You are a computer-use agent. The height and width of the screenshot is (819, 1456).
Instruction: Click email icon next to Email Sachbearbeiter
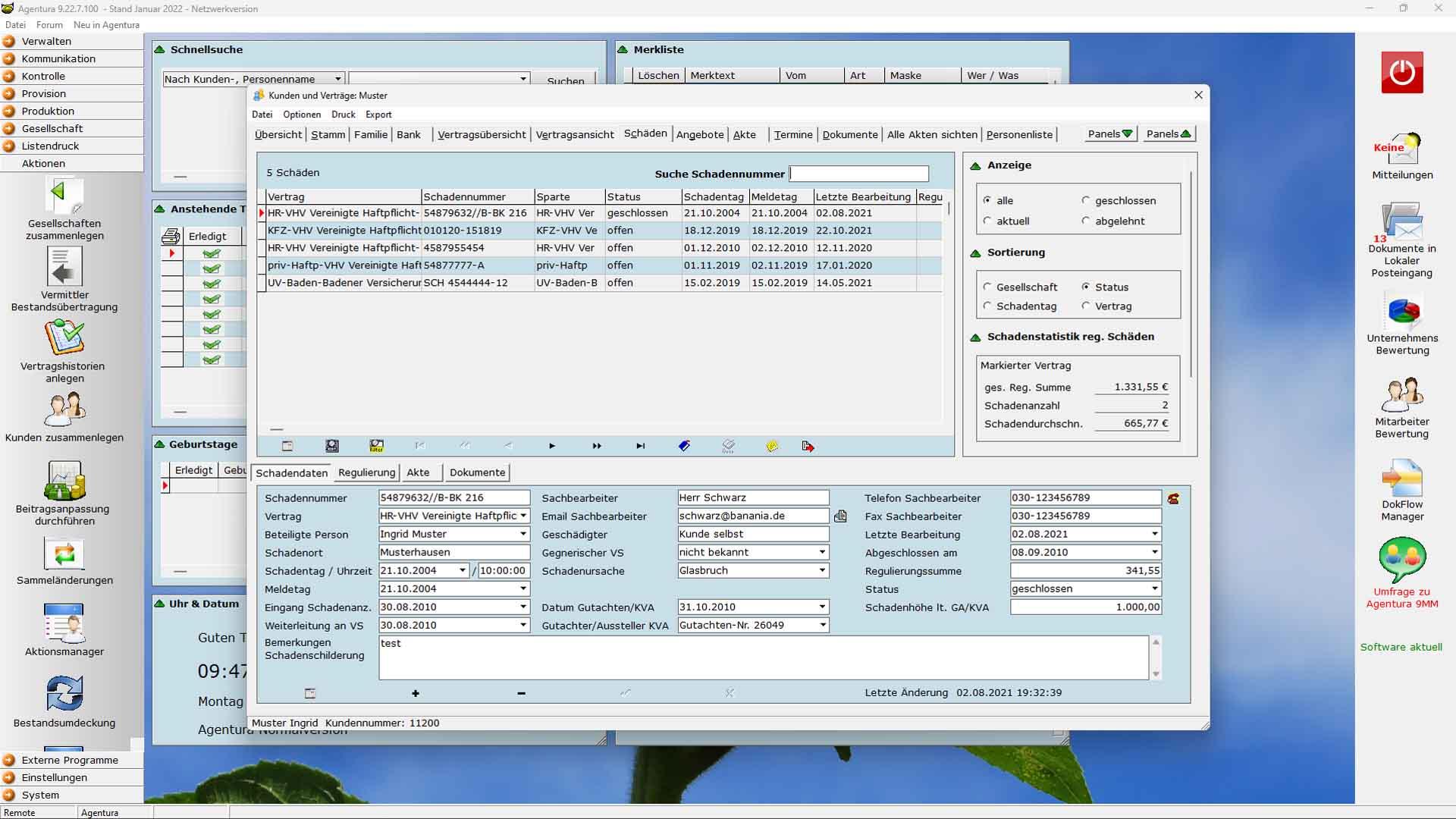tap(840, 516)
